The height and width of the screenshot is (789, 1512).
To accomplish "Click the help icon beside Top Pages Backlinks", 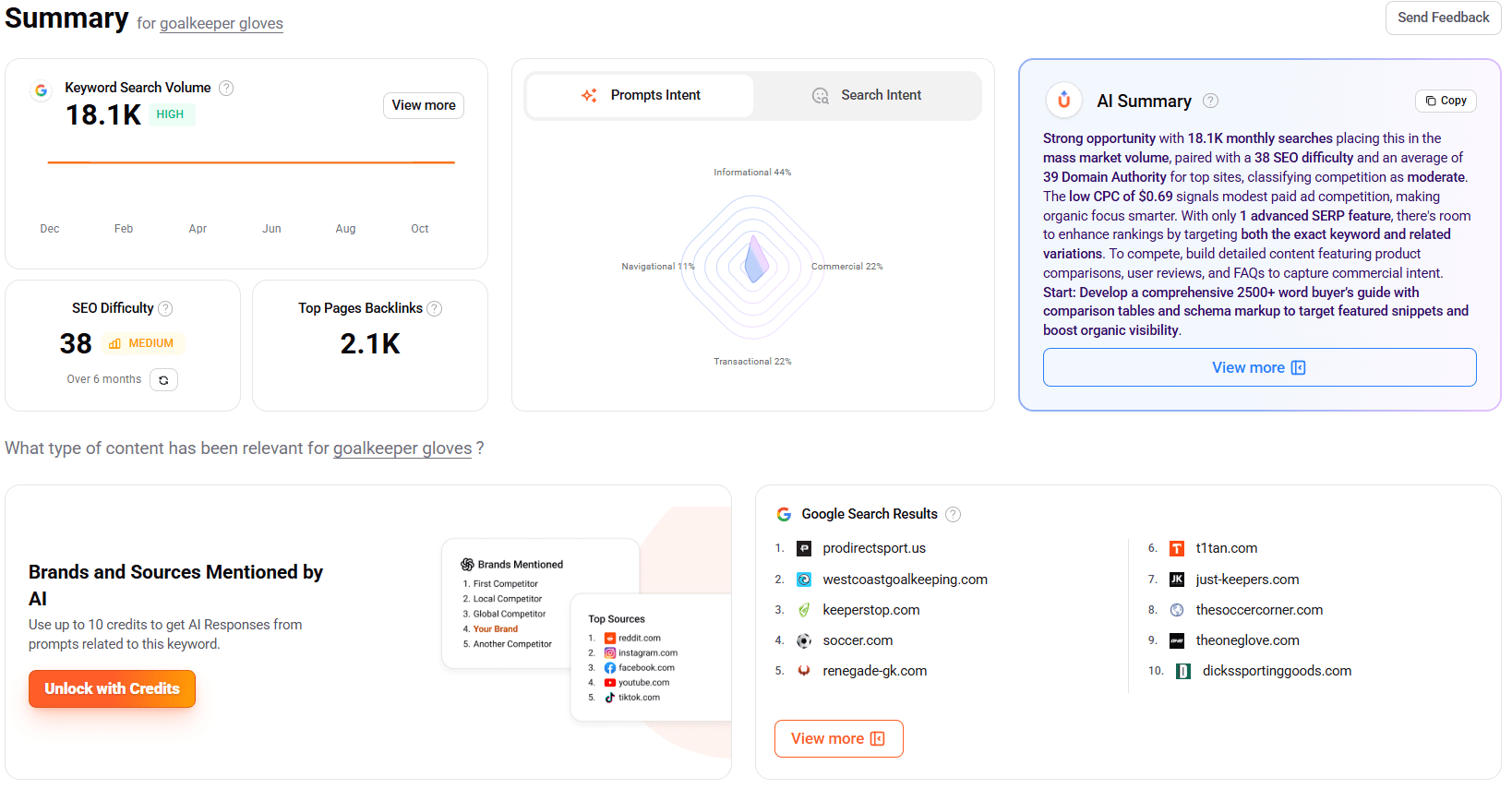I will click(435, 308).
